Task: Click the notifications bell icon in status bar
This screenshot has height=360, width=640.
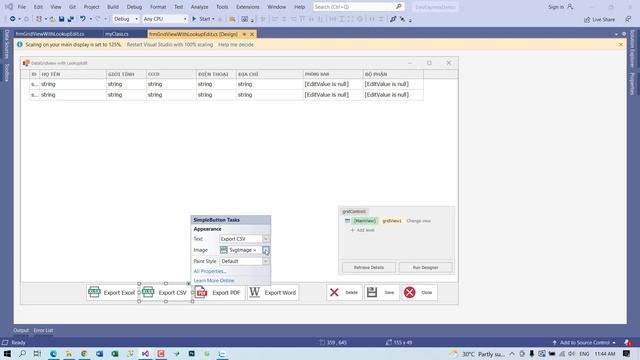Action: click(x=627, y=342)
